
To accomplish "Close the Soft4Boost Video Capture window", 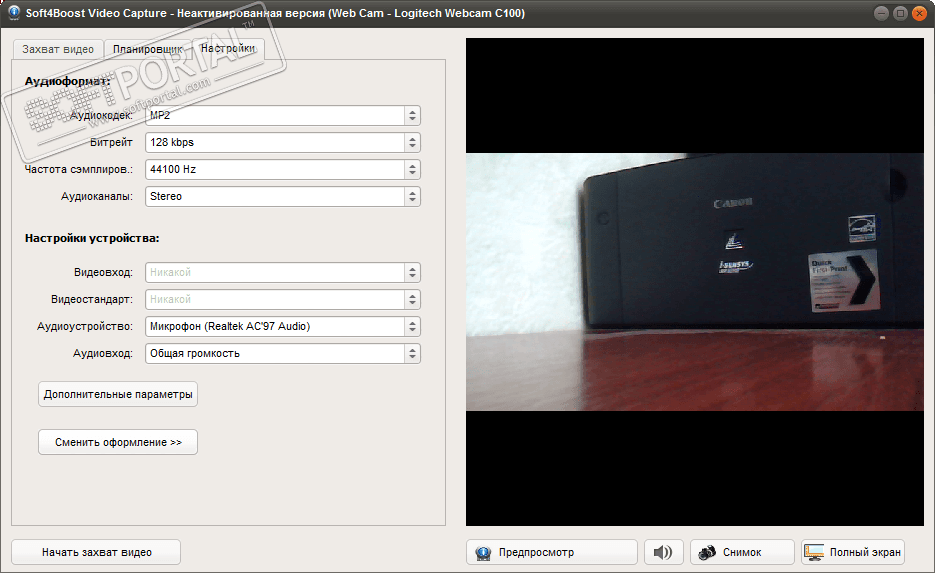I will pos(919,13).
